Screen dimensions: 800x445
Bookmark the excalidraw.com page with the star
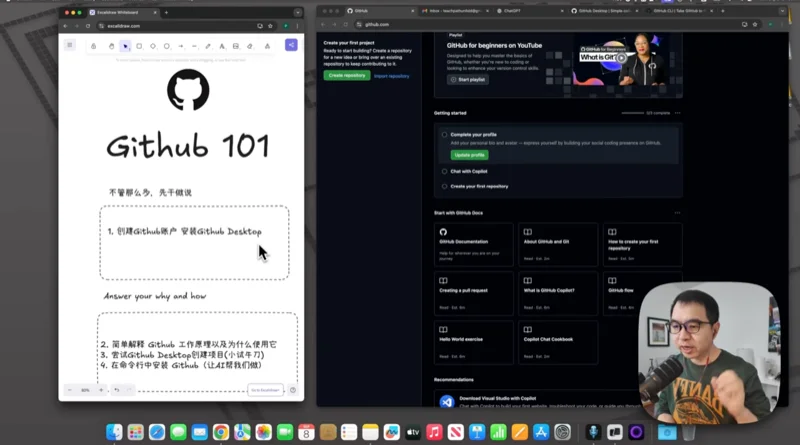click(x=270, y=26)
